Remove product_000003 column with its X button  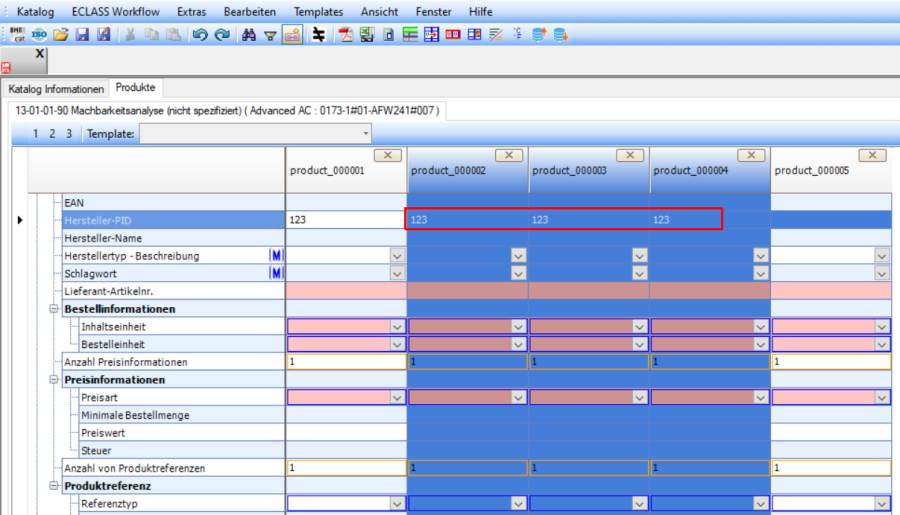tap(630, 155)
